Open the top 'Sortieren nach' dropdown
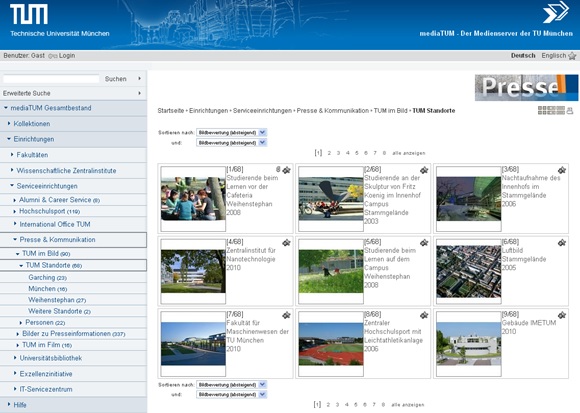The image size is (580, 413). click(x=232, y=132)
